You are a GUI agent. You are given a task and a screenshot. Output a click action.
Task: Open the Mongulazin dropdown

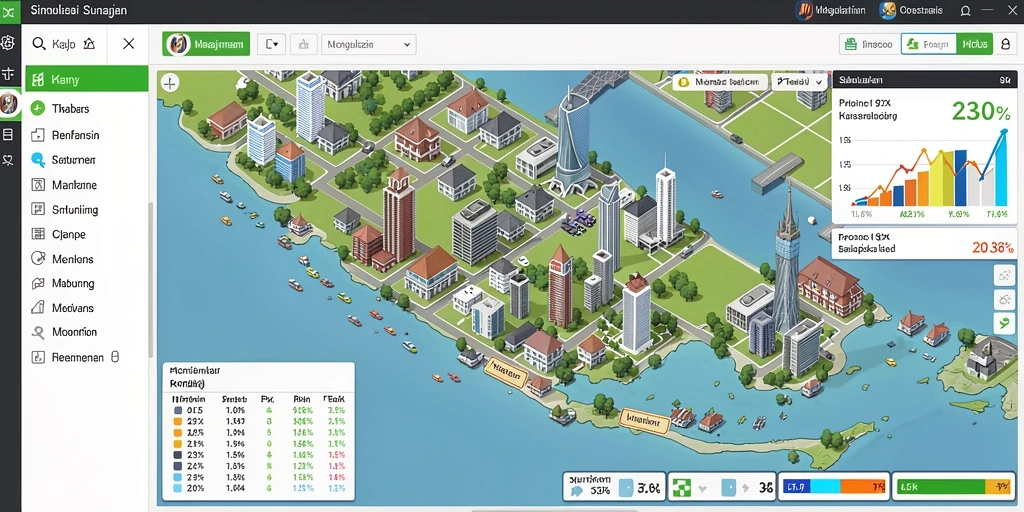pyautogui.click(x=368, y=44)
